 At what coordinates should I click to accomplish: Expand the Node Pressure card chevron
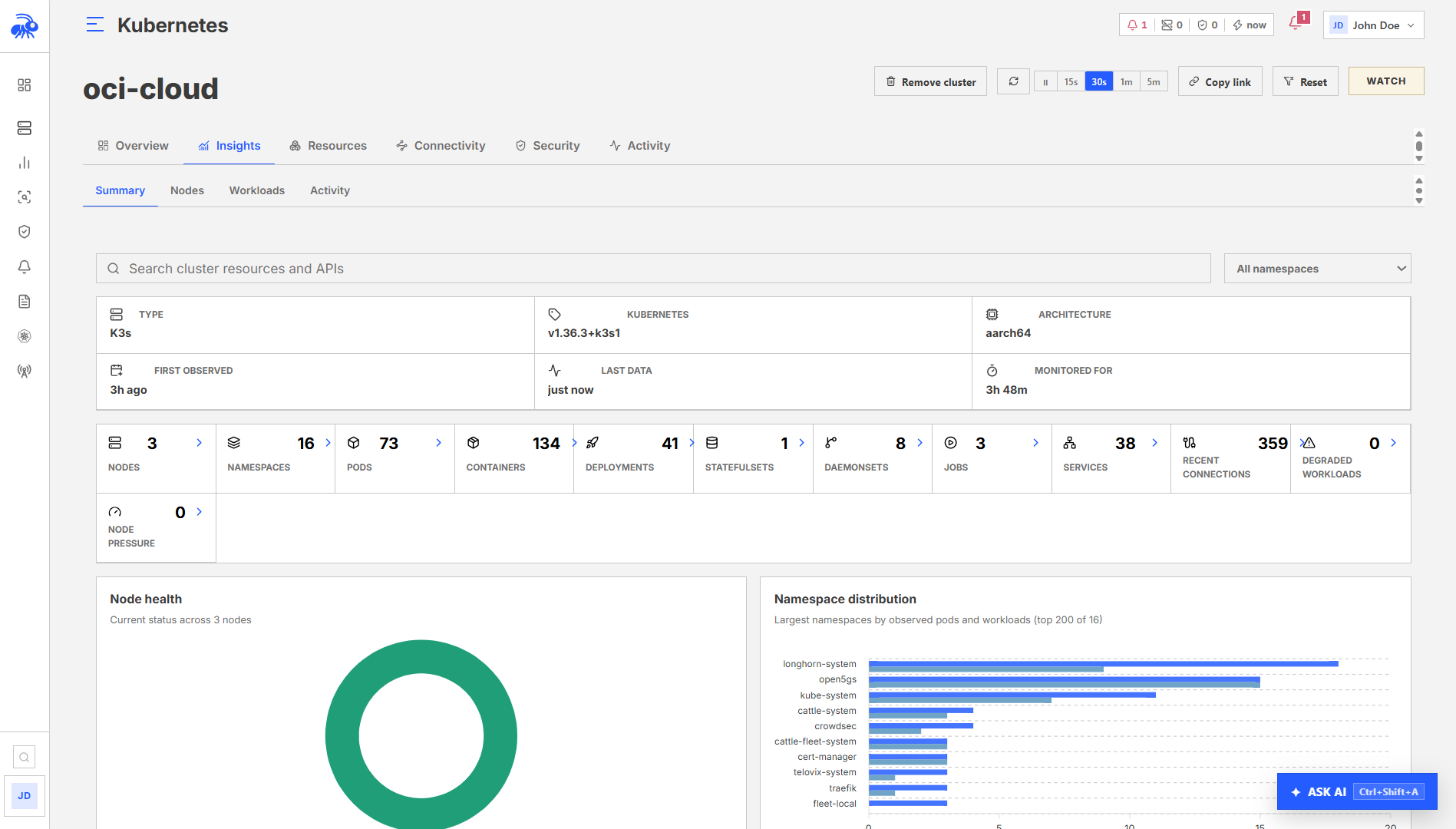[x=200, y=512]
